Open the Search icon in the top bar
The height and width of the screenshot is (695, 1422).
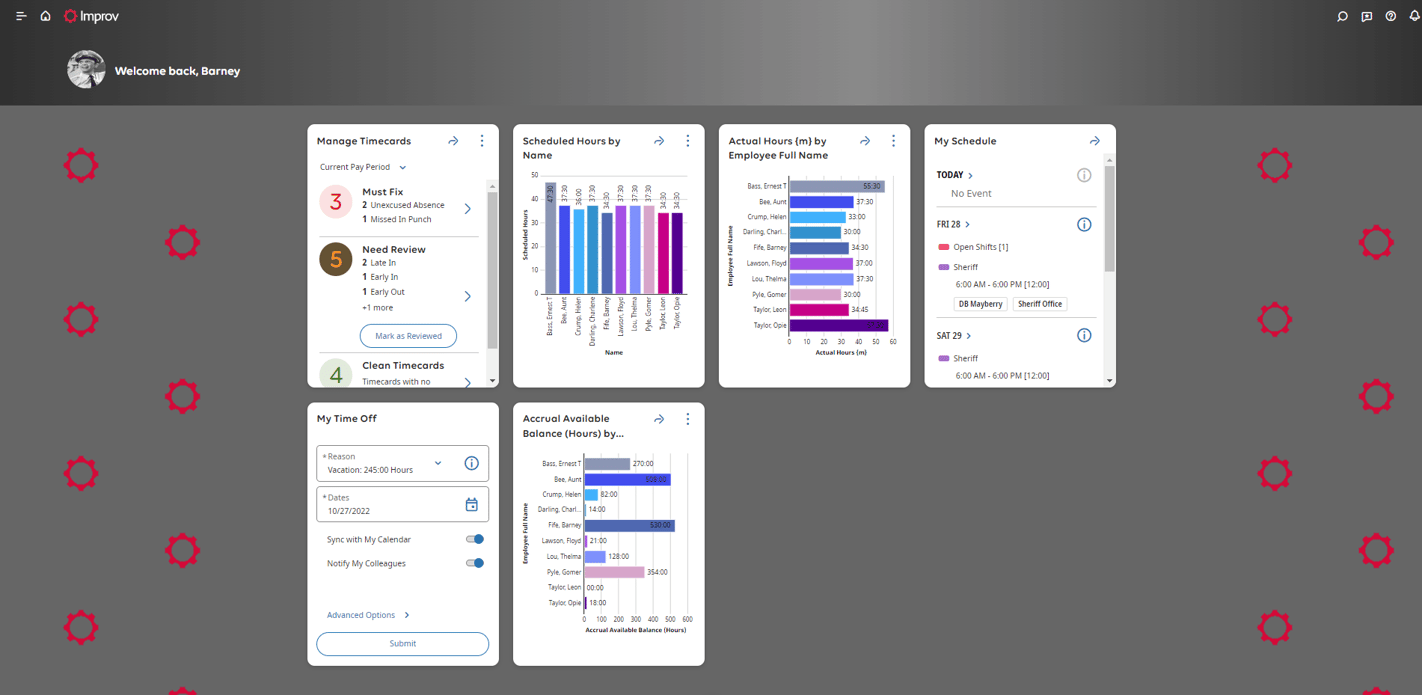pos(1342,16)
